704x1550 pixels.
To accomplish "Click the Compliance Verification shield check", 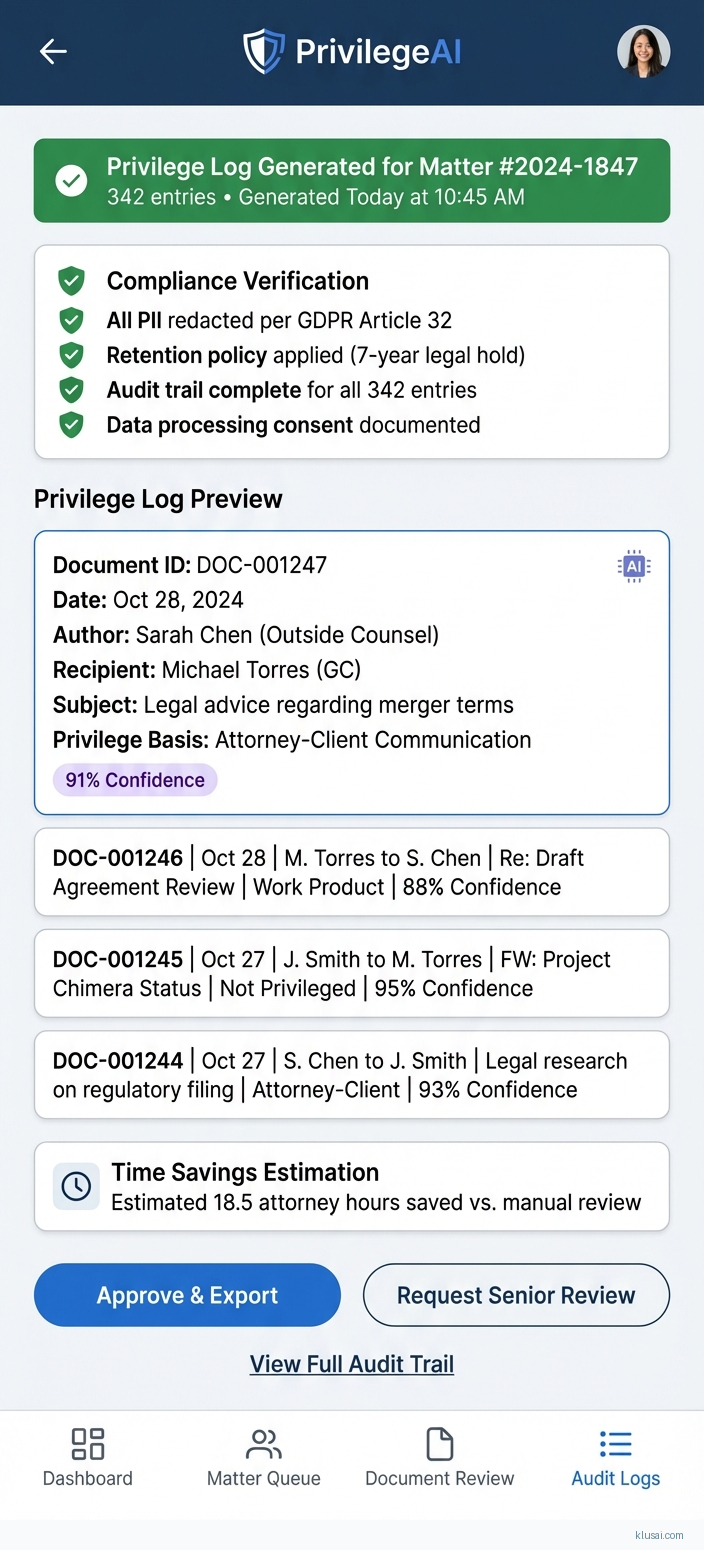I will [x=71, y=281].
